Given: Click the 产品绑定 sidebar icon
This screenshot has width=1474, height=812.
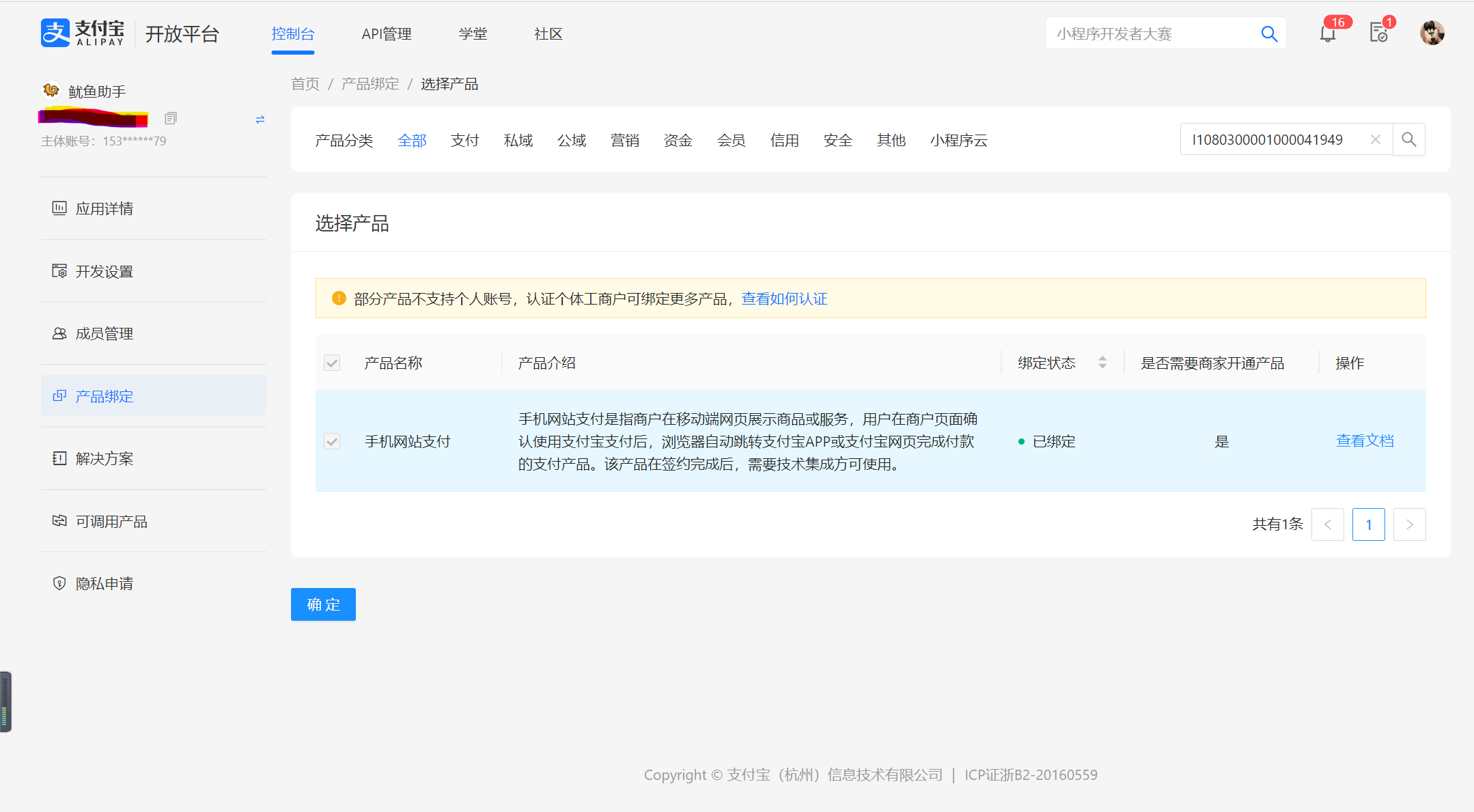Looking at the screenshot, I should (x=59, y=395).
